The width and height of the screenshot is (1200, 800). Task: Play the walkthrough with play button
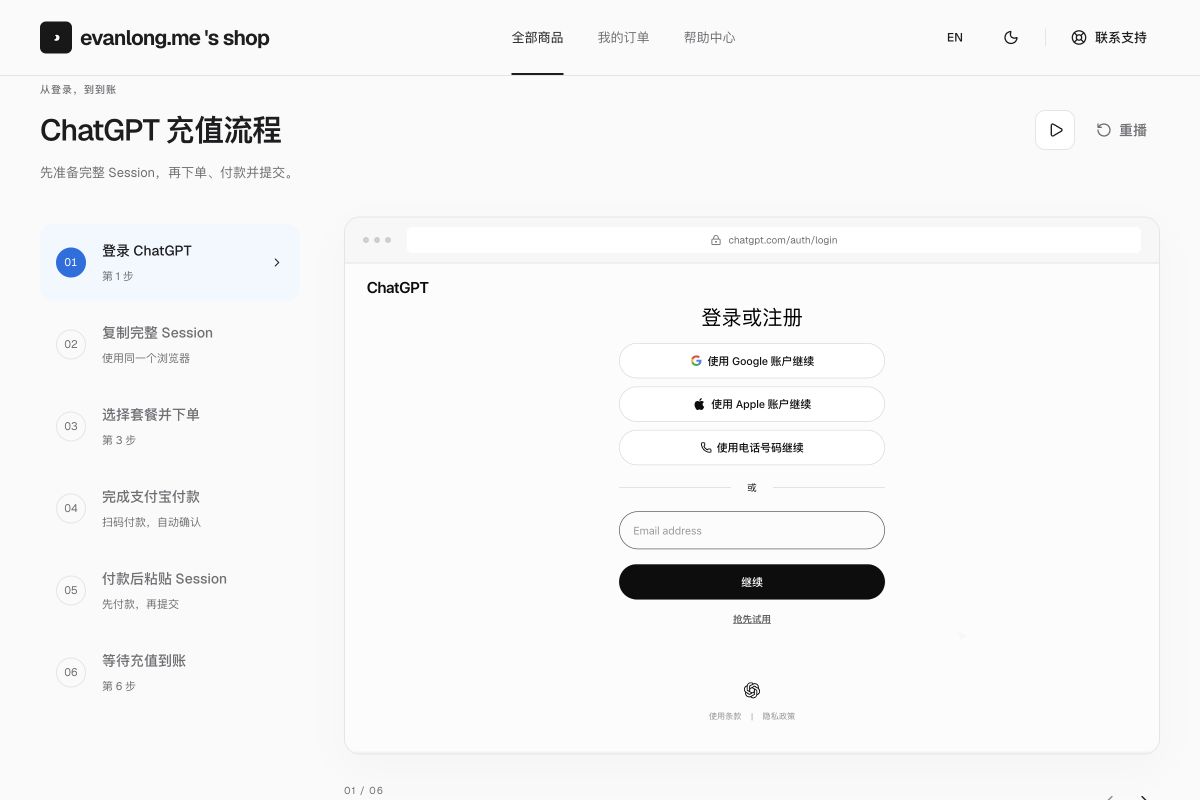click(1055, 130)
